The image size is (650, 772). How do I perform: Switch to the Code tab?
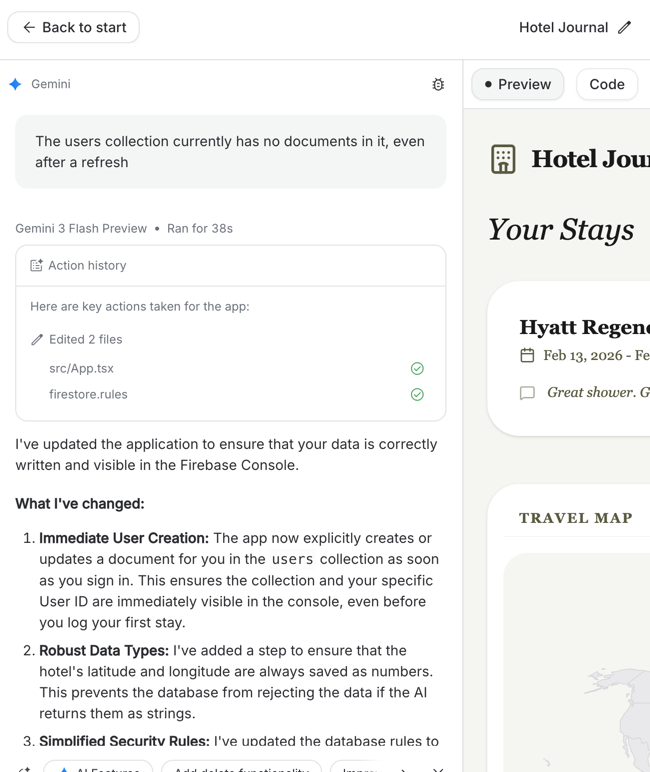coord(606,84)
